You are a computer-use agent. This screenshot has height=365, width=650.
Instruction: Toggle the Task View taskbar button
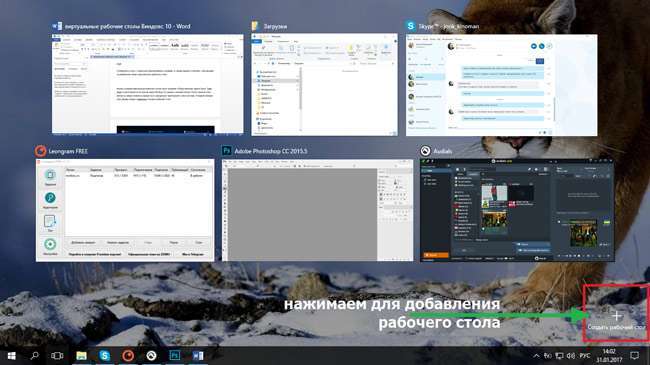57,356
